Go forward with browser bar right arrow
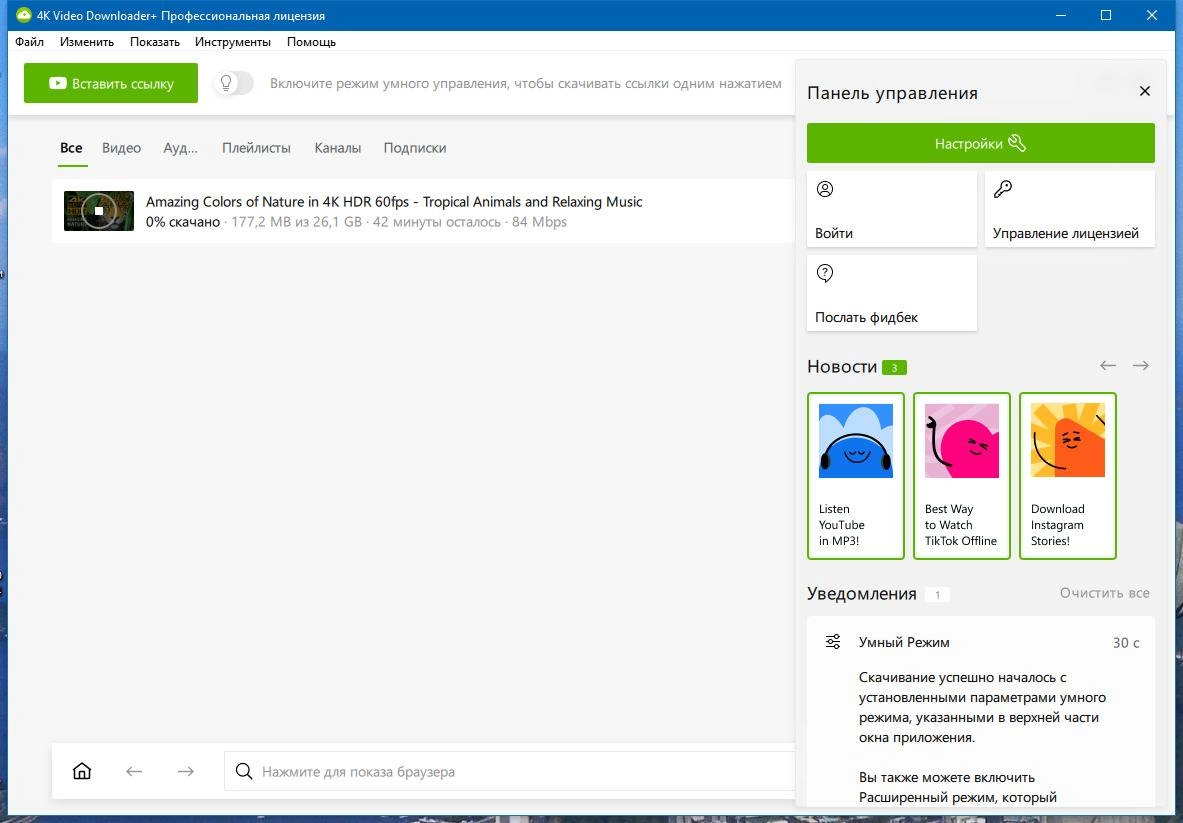The image size is (1183, 823). click(186, 771)
